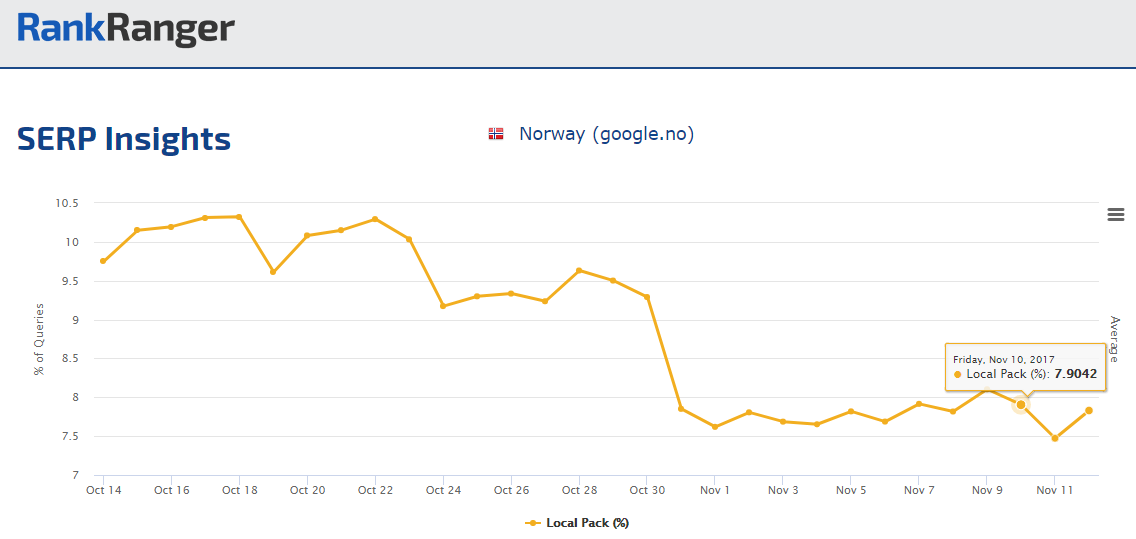Select the Nov 10 highlighted data point
Image resolution: width=1136 pixels, height=539 pixels.
(x=1021, y=404)
